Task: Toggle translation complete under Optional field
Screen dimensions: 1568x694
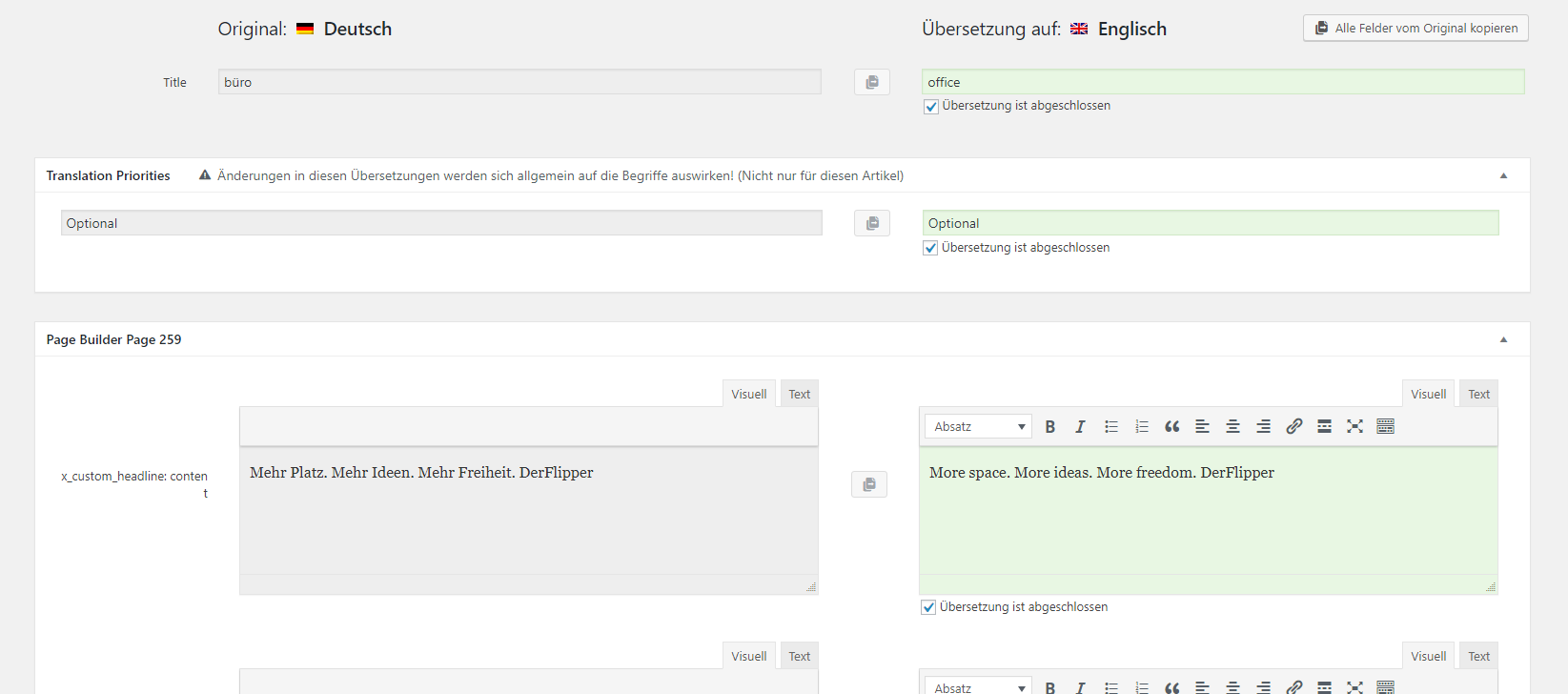Action: (x=930, y=248)
